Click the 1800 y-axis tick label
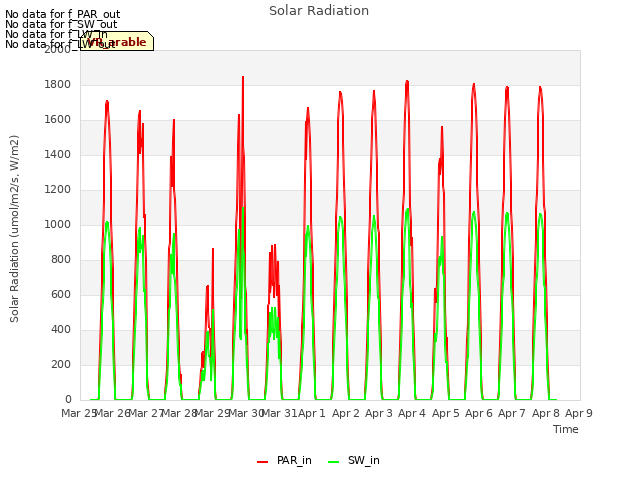Image resolution: width=640 pixels, height=480 pixels. pos(58,84)
